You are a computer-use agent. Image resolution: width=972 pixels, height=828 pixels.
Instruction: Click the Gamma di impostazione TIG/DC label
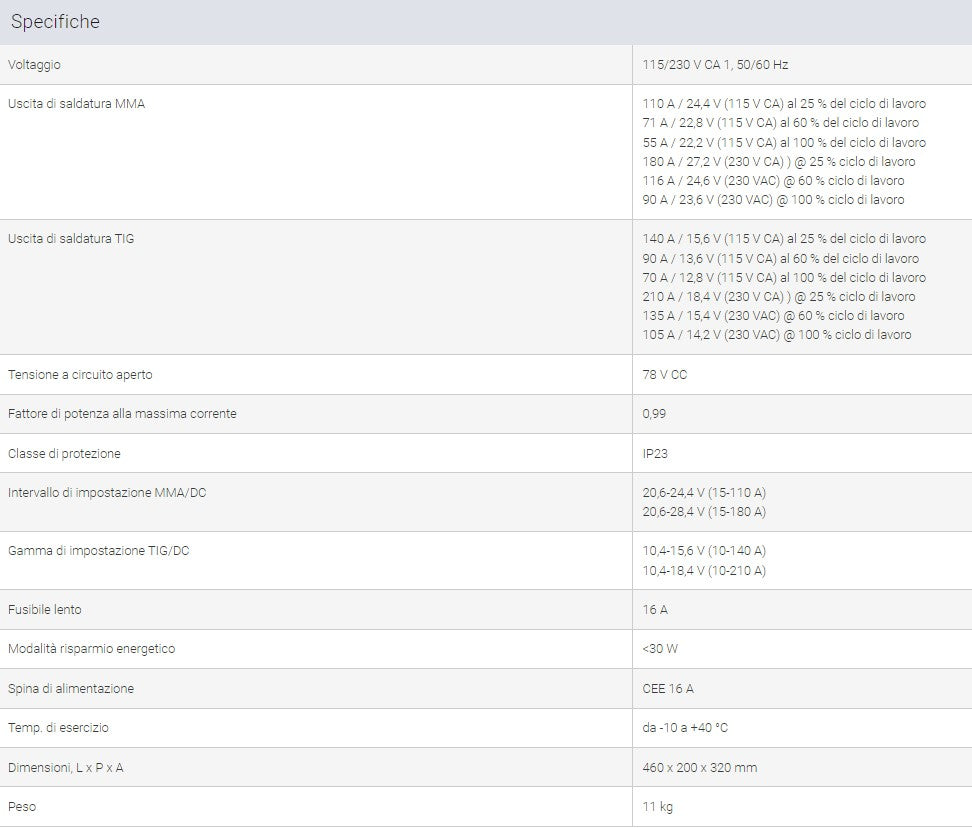click(x=99, y=550)
